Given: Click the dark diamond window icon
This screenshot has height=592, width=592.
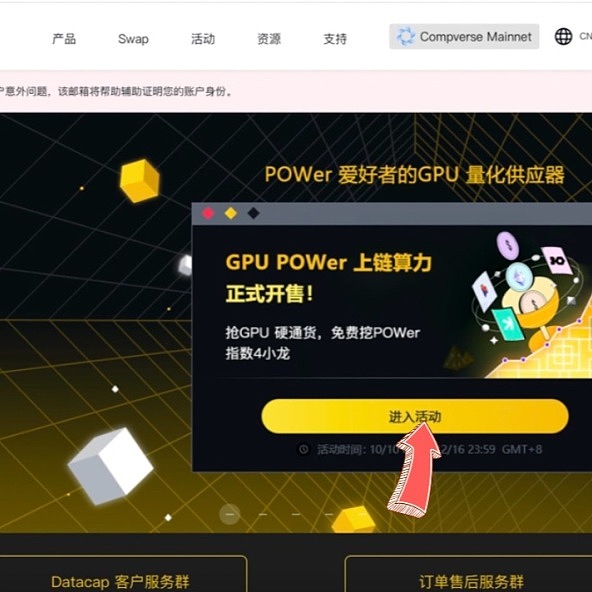Looking at the screenshot, I should (x=253, y=213).
